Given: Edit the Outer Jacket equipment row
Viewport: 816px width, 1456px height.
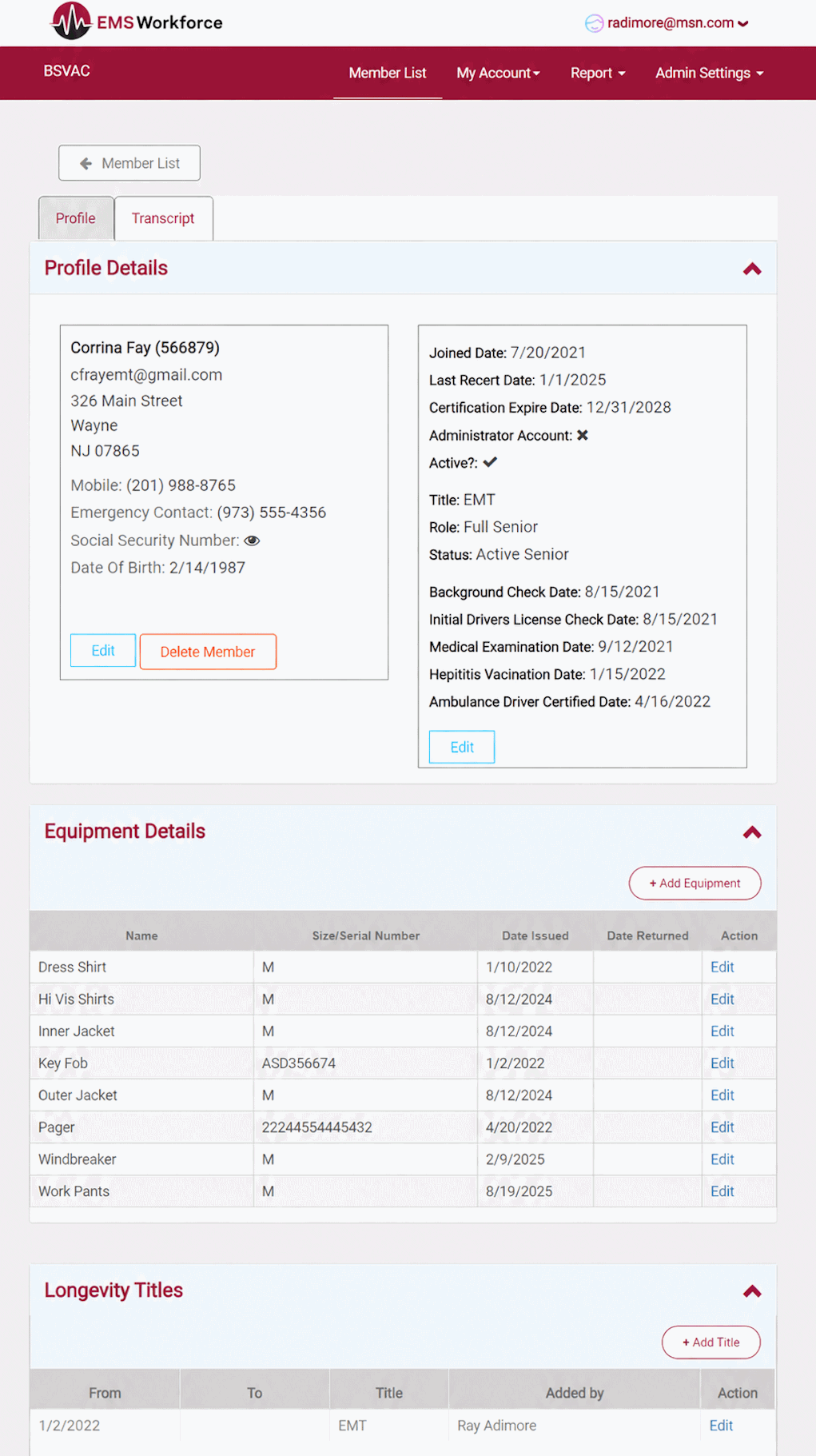Looking at the screenshot, I should coord(722,1095).
